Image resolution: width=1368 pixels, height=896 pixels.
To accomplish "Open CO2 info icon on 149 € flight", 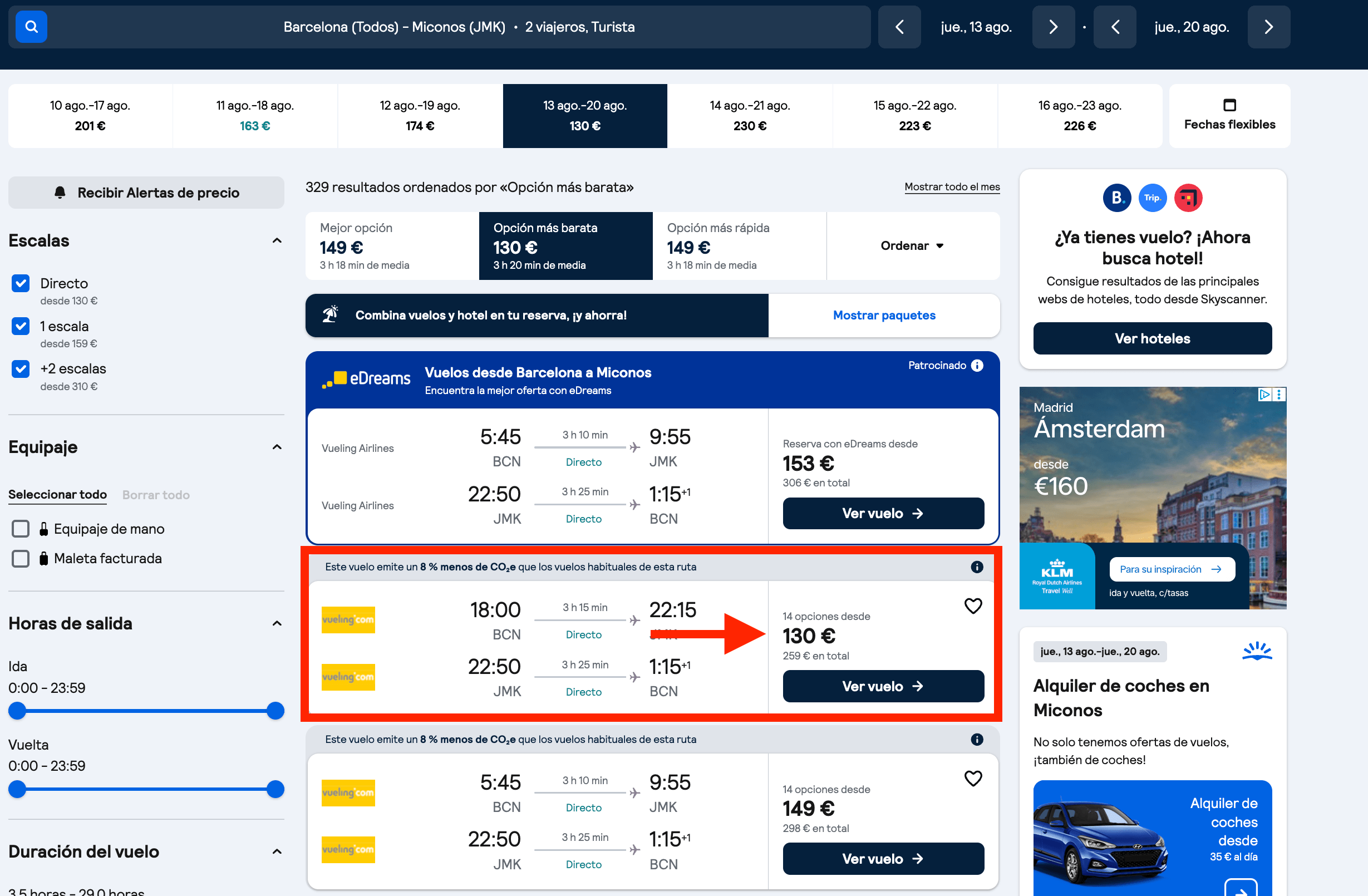I will point(977,739).
